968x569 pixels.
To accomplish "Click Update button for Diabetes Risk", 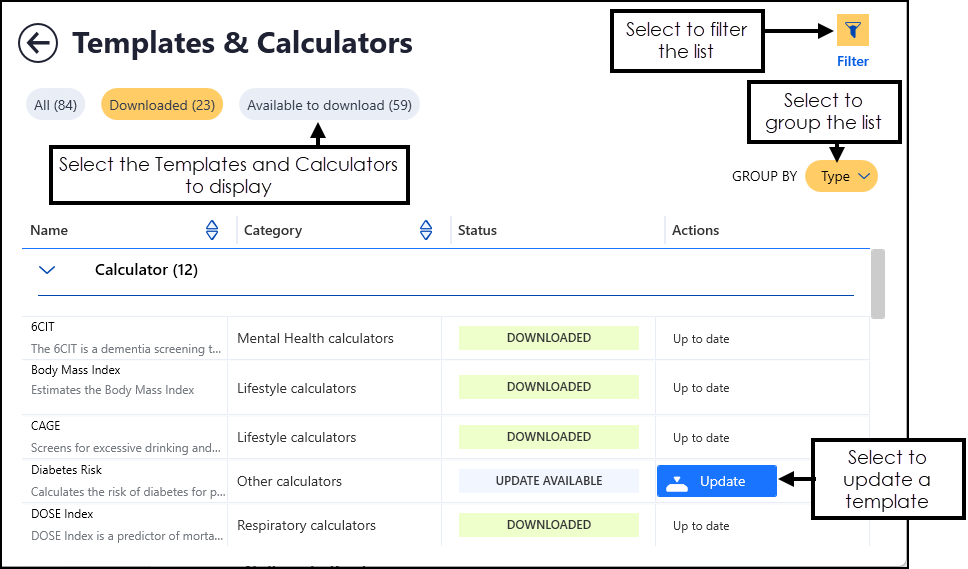I will coord(716,481).
